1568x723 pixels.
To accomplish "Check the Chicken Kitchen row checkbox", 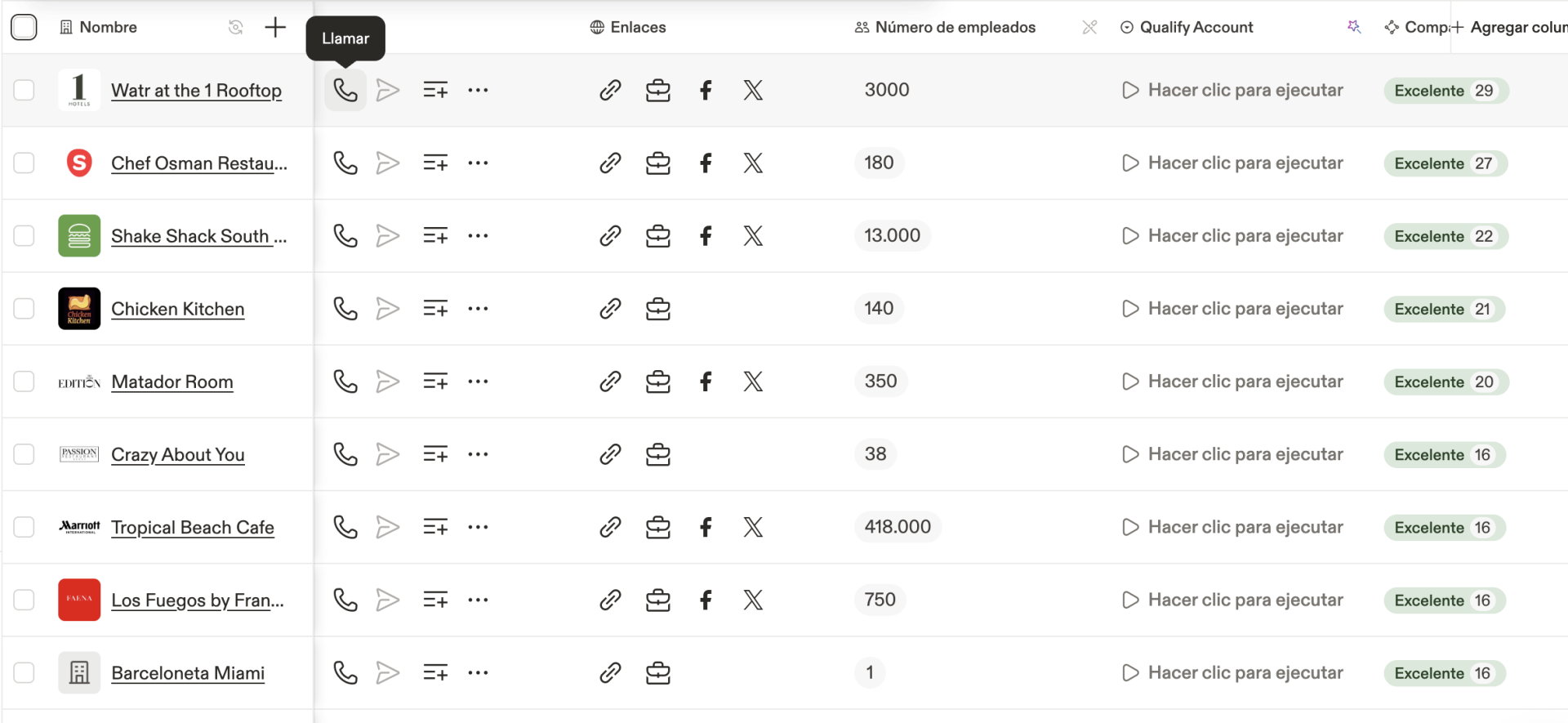I will point(24,309).
